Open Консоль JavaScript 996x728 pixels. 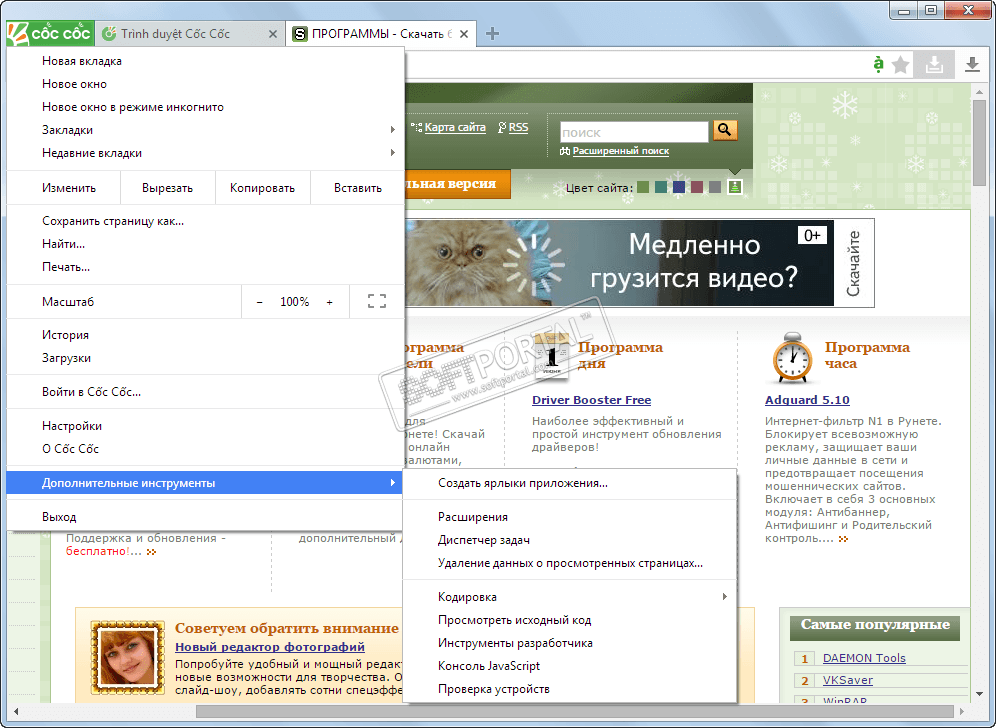[570, 666]
